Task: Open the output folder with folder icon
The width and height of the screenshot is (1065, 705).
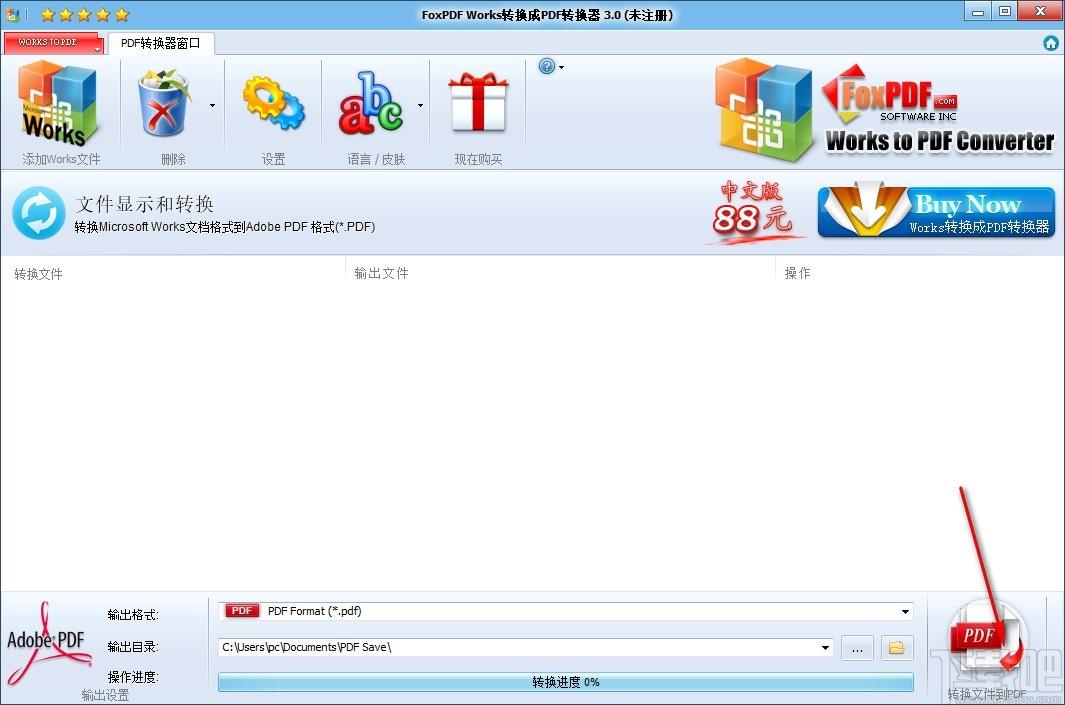Action: [896, 648]
